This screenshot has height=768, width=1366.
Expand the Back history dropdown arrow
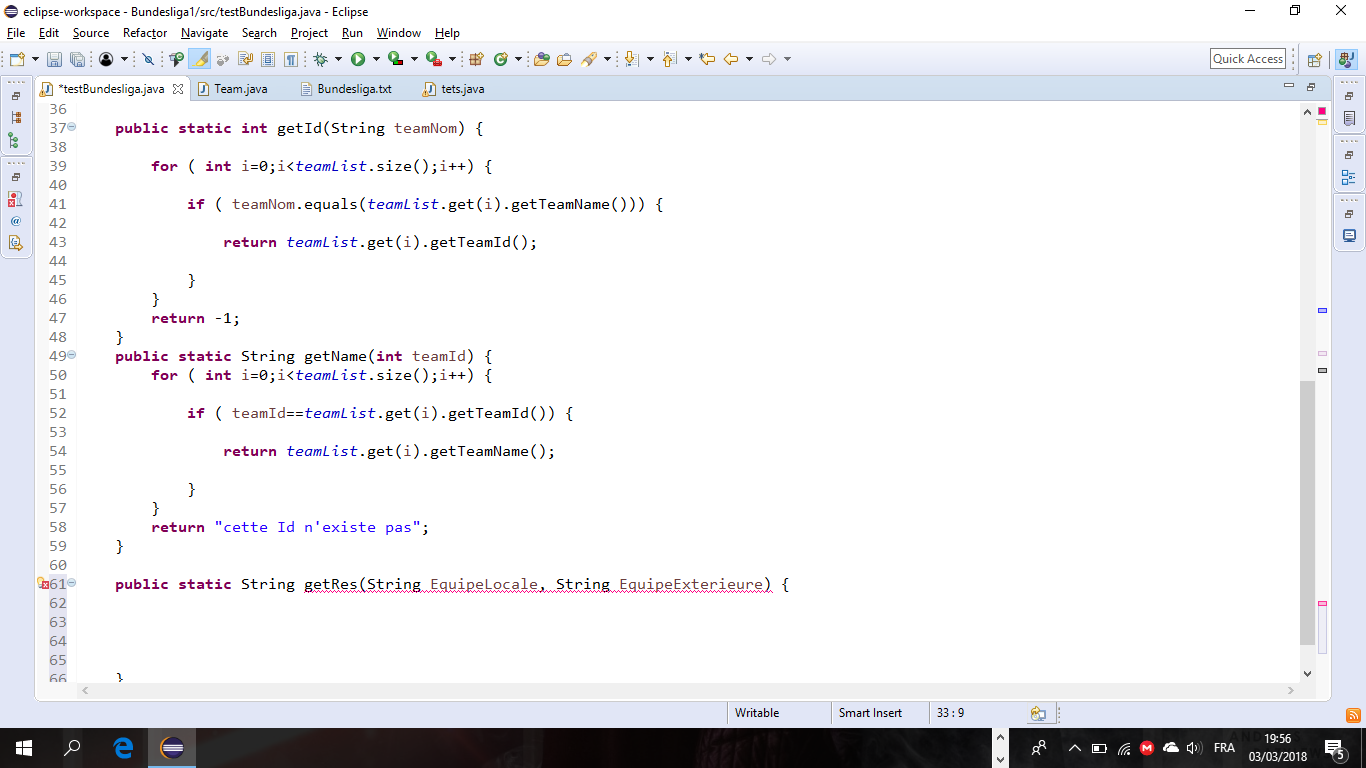(749, 59)
